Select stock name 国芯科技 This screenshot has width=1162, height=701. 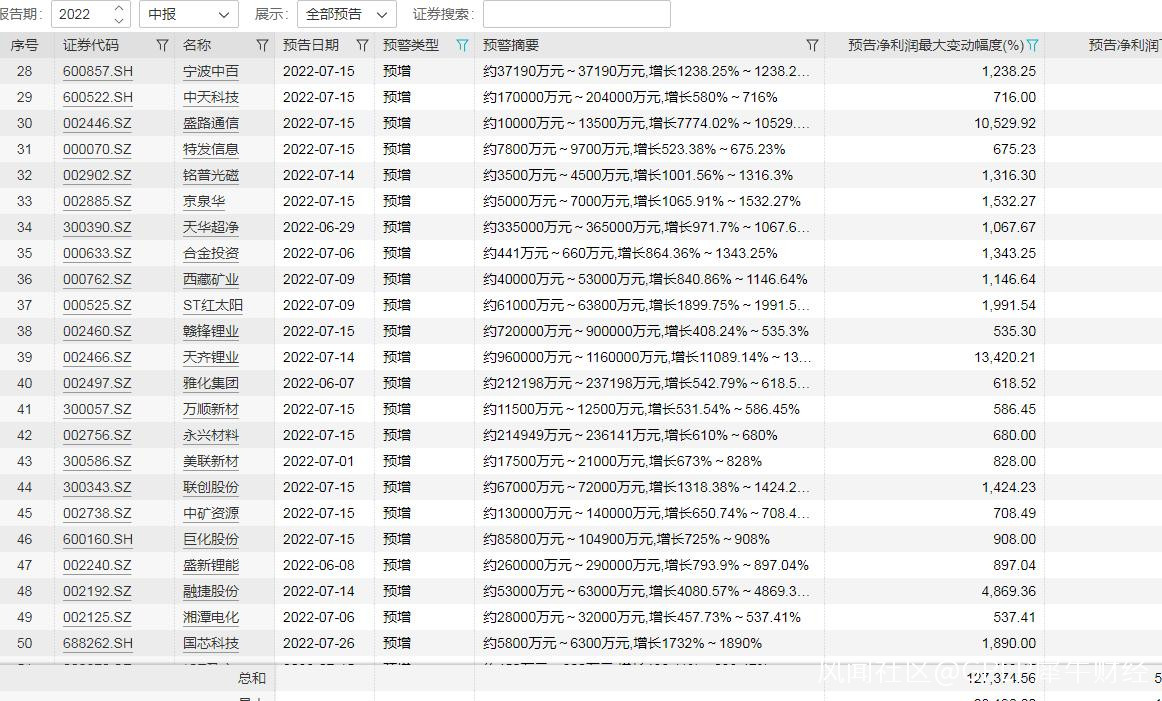[211, 643]
